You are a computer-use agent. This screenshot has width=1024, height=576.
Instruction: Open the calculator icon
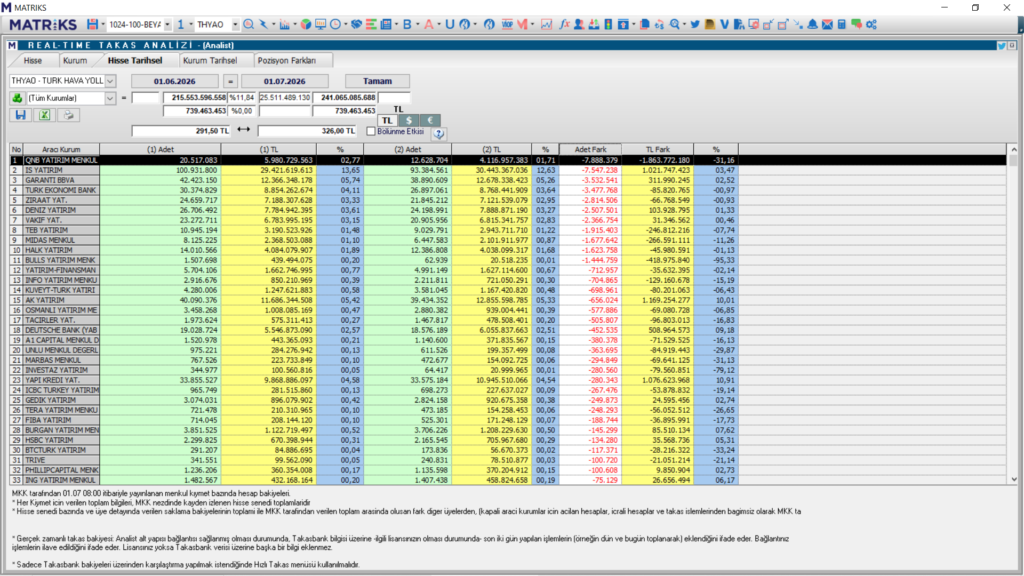point(842,24)
